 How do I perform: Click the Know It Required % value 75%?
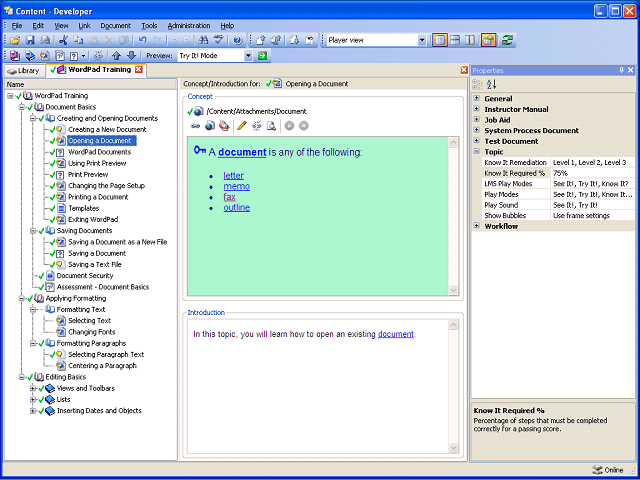pyautogui.click(x=593, y=173)
